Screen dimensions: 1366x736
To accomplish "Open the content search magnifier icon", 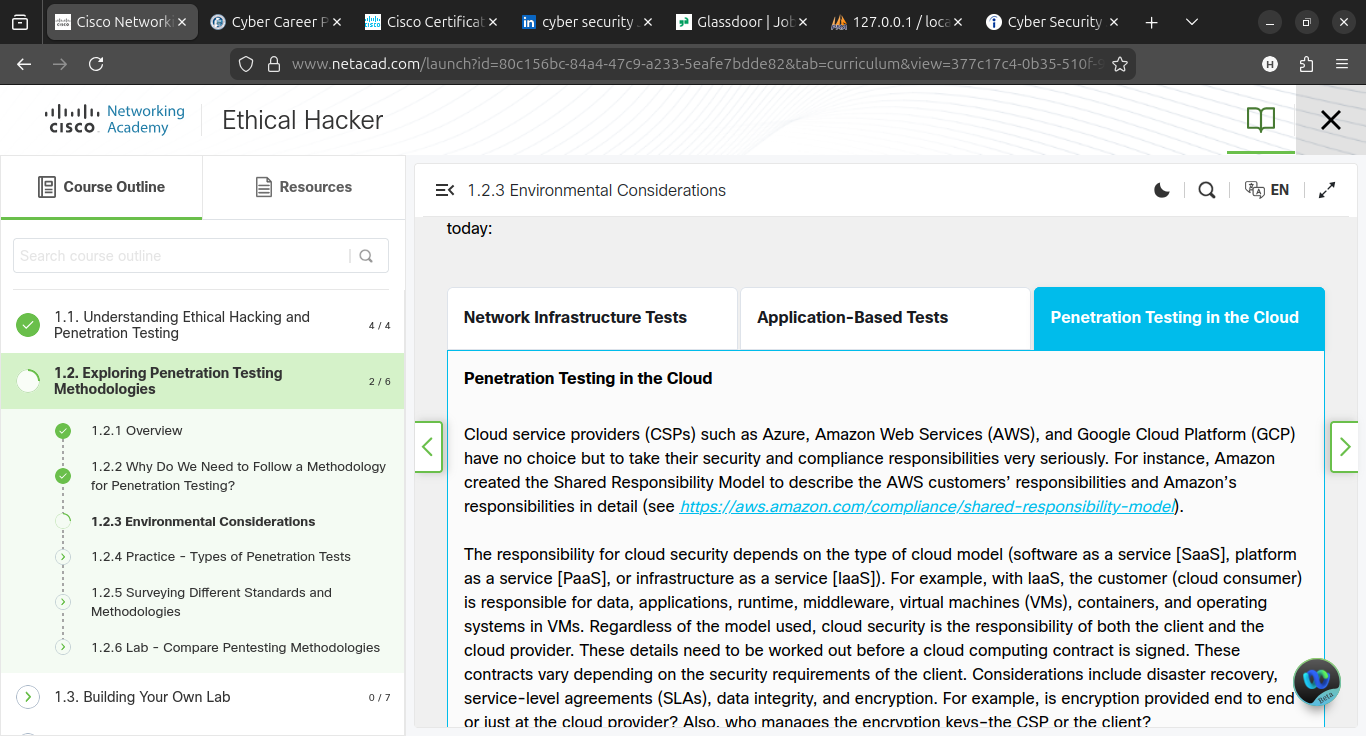I will pos(1207,190).
